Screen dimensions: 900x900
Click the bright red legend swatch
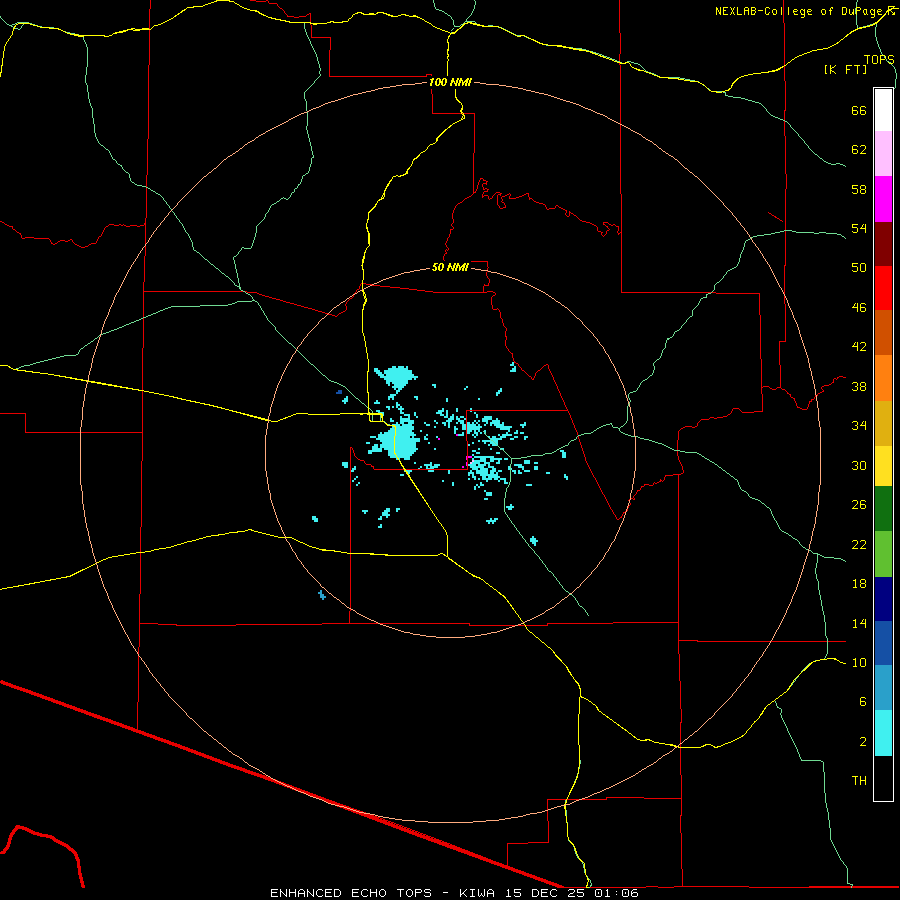point(883,288)
